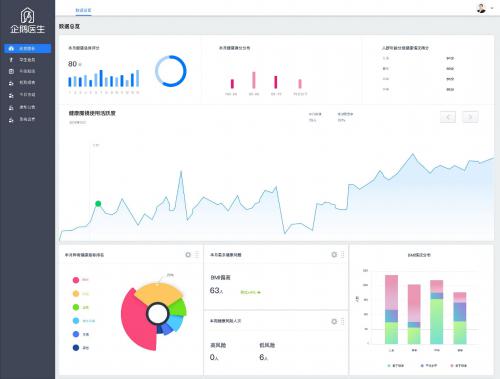Click the "0" high-risk count
Screen dimensions: 500x379
(212, 357)
